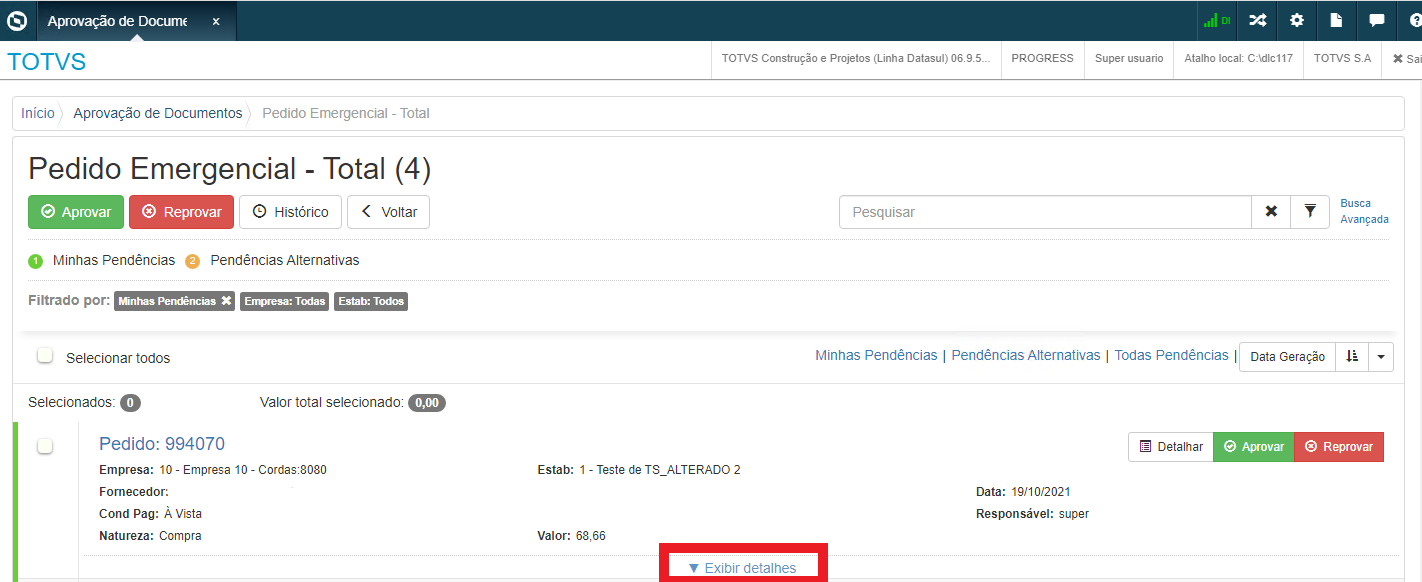The width and height of the screenshot is (1422, 582).
Task: Click the red Reprovar button at top
Action: click(182, 212)
